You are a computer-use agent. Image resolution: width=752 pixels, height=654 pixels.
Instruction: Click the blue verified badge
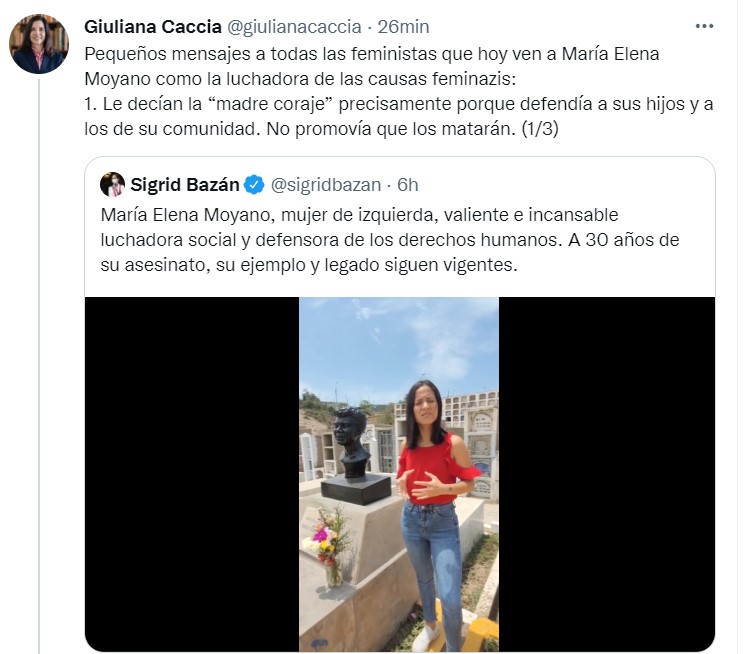coord(254,185)
